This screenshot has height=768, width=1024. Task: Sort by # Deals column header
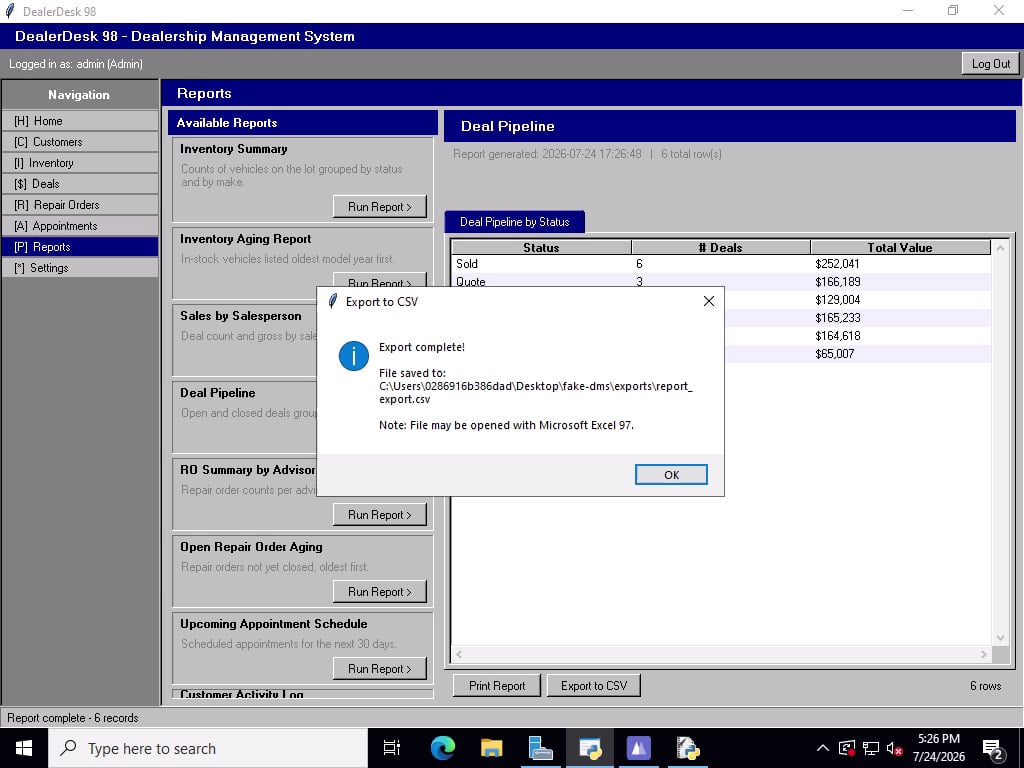(x=720, y=248)
